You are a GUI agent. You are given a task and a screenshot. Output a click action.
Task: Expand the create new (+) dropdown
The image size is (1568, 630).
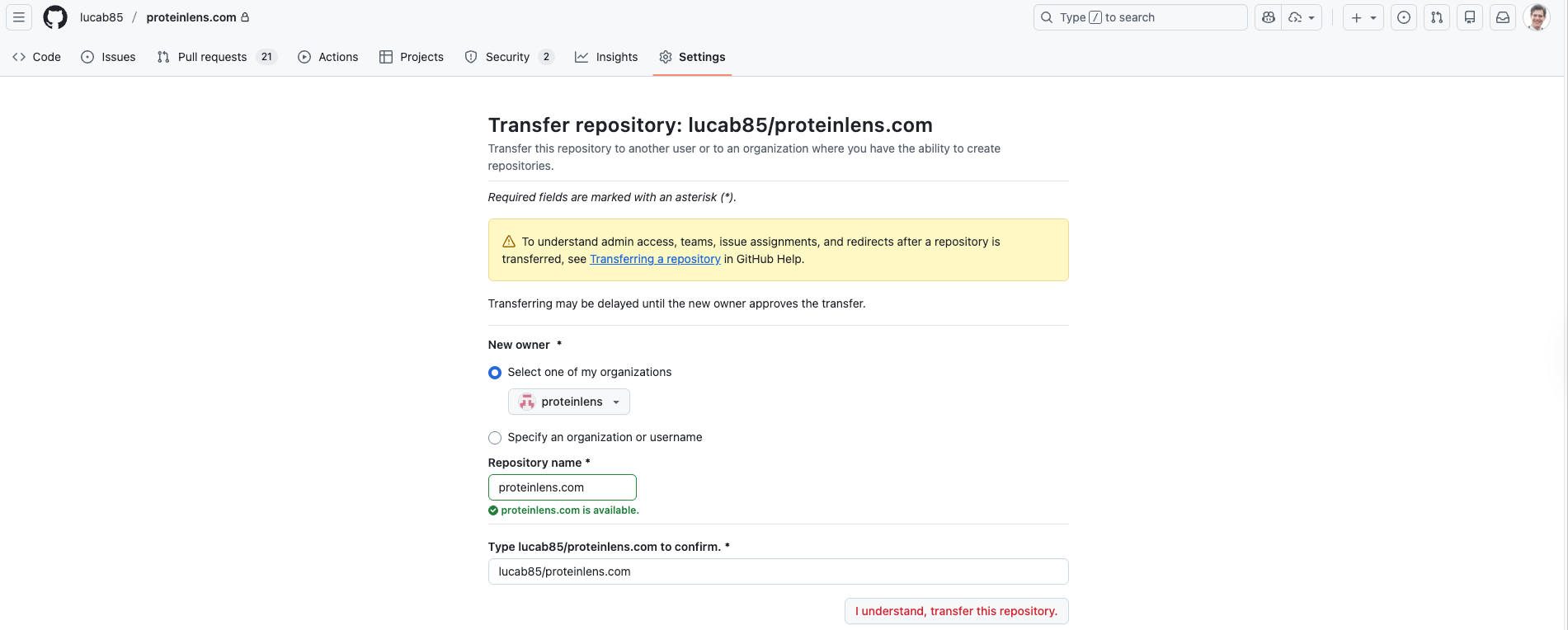tap(1363, 16)
